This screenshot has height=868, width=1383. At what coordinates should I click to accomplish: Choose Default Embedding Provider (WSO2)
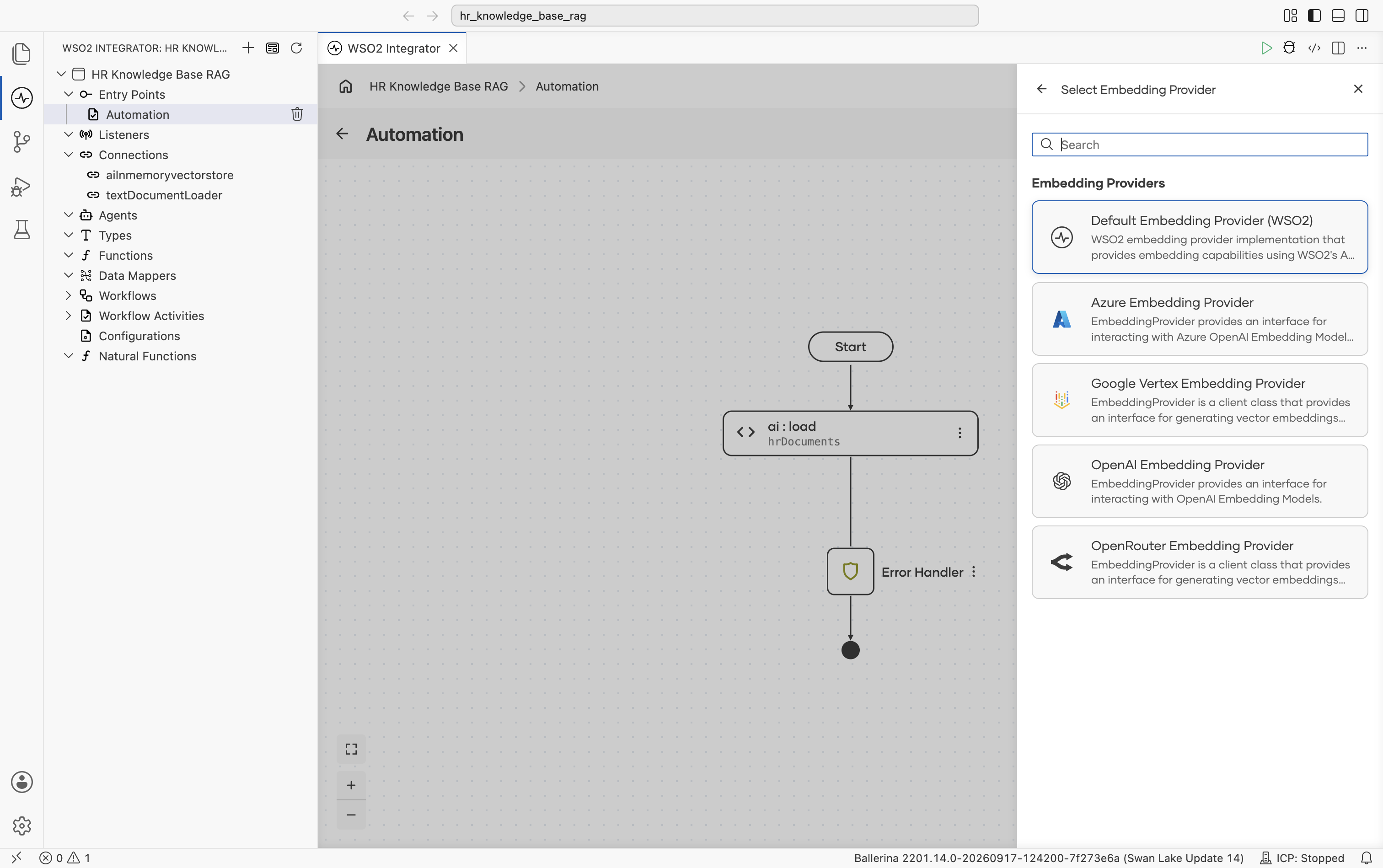point(1199,237)
